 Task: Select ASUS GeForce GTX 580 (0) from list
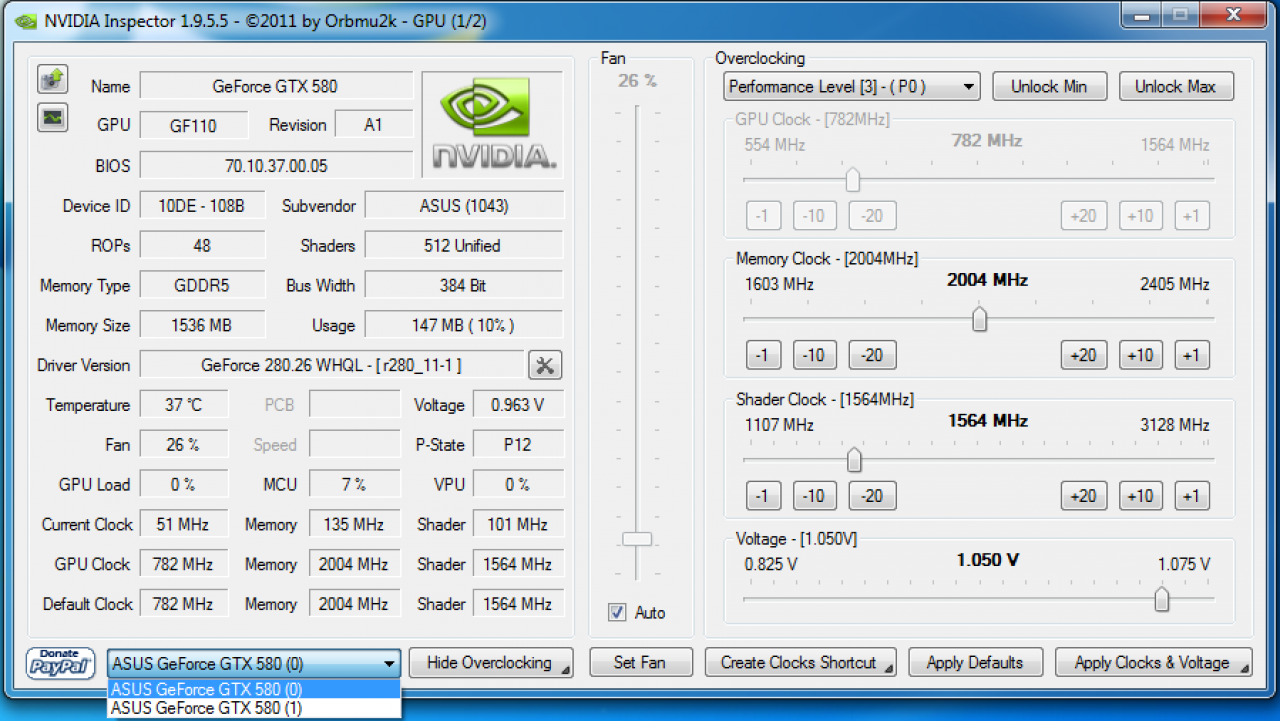[254, 689]
